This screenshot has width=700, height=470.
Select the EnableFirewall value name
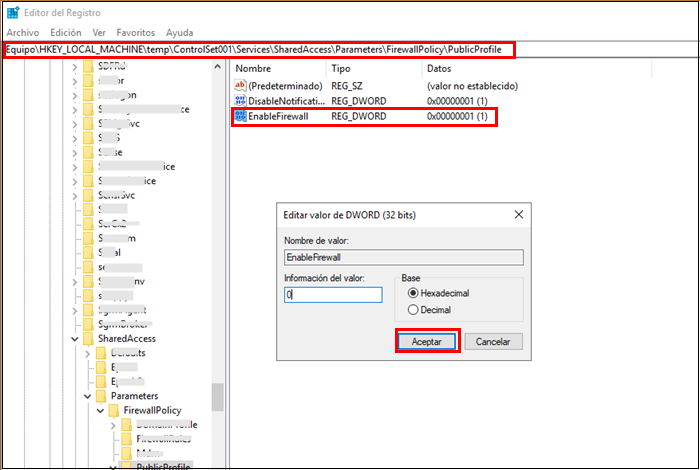coord(278,116)
